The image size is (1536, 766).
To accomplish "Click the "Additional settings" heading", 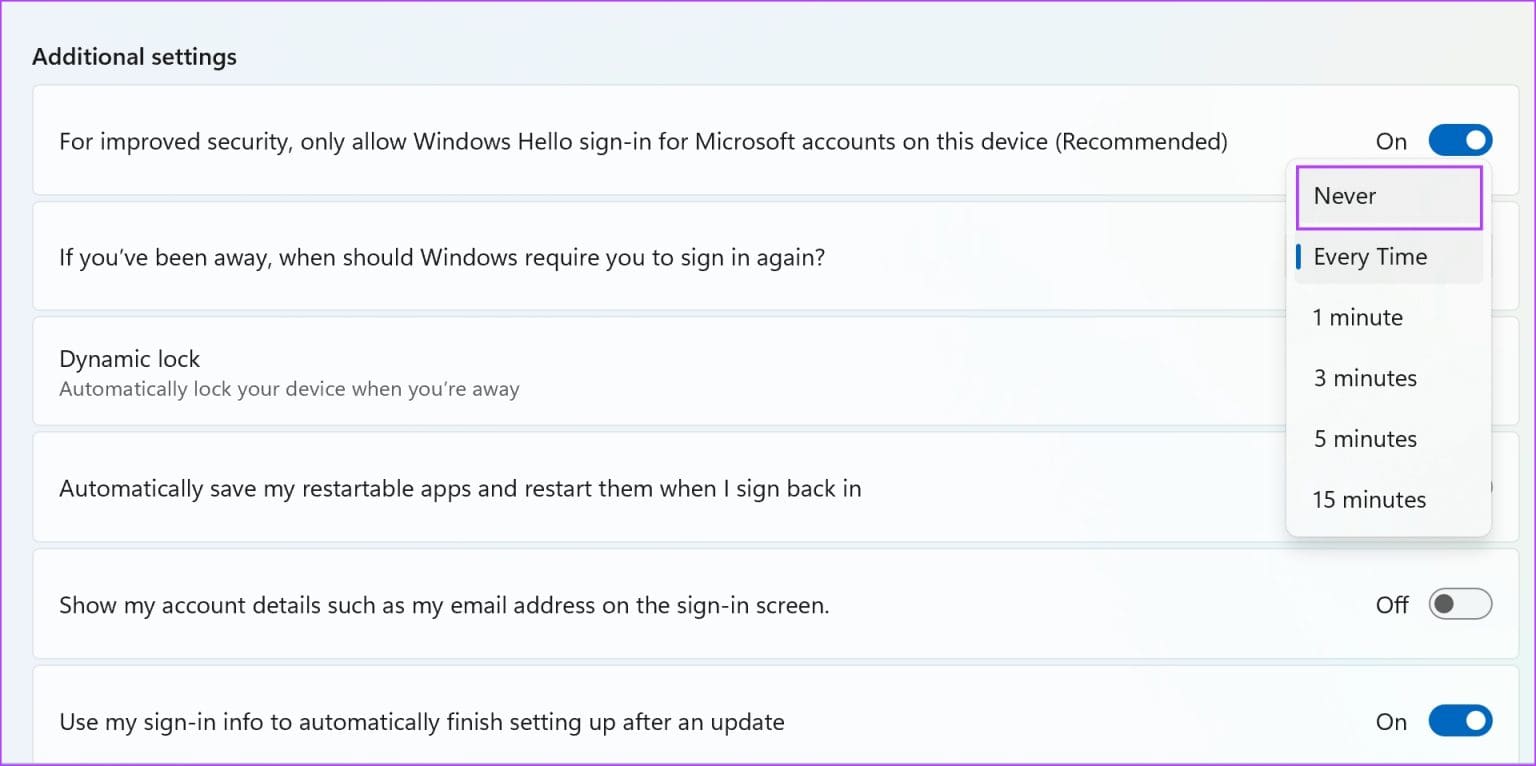I will point(134,57).
